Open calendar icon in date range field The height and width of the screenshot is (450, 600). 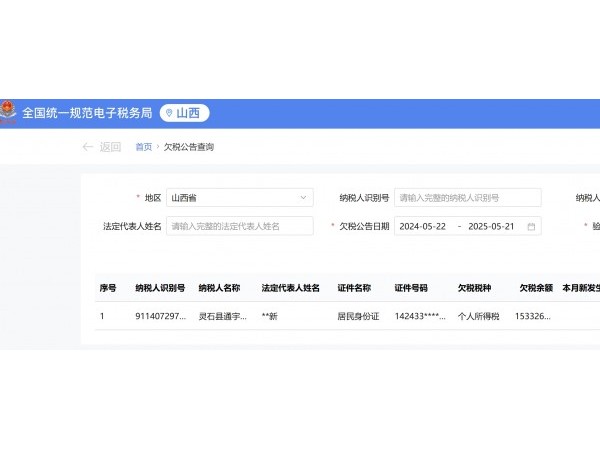coord(531,226)
